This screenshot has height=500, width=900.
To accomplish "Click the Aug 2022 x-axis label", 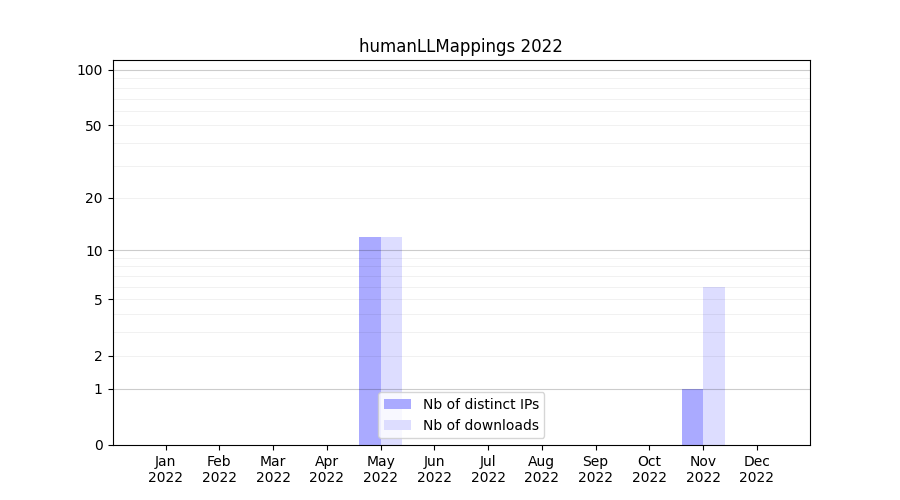I will [541, 469].
